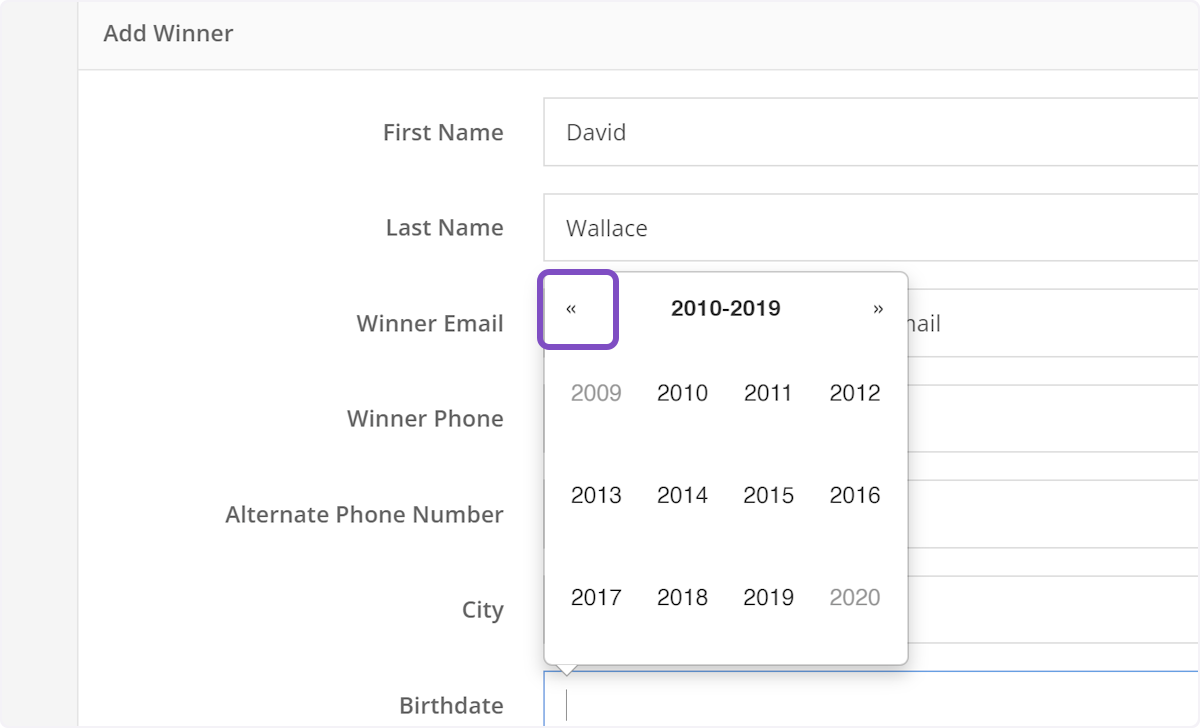Select the year 2014

[x=682, y=495]
